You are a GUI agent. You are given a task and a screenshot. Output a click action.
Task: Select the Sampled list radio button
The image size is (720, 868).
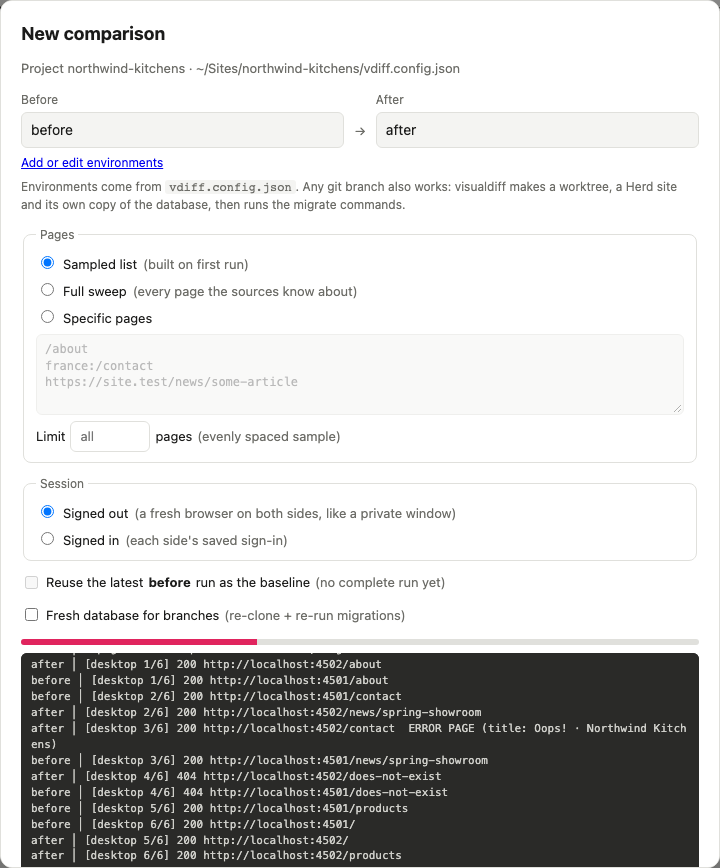tap(48, 263)
